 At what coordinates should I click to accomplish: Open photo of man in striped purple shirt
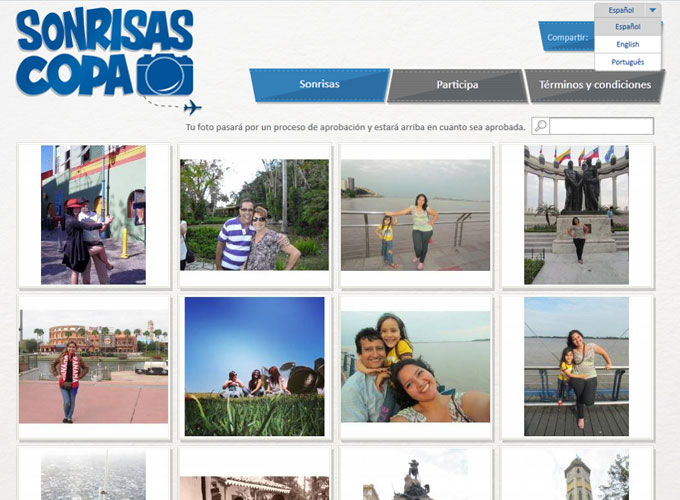(255, 215)
